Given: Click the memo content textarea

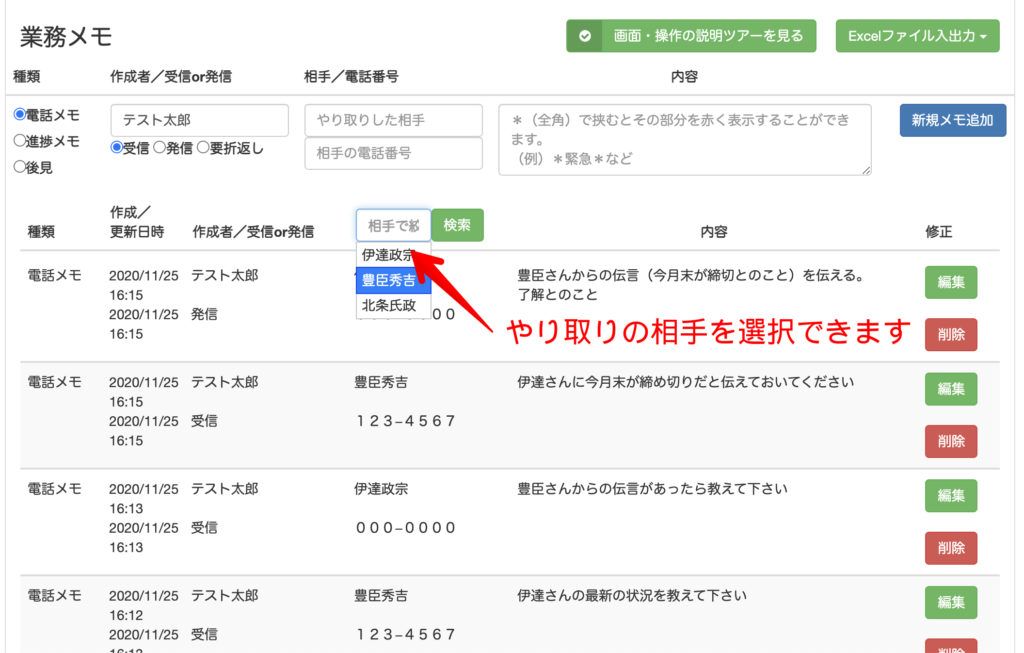Looking at the screenshot, I should [684, 139].
